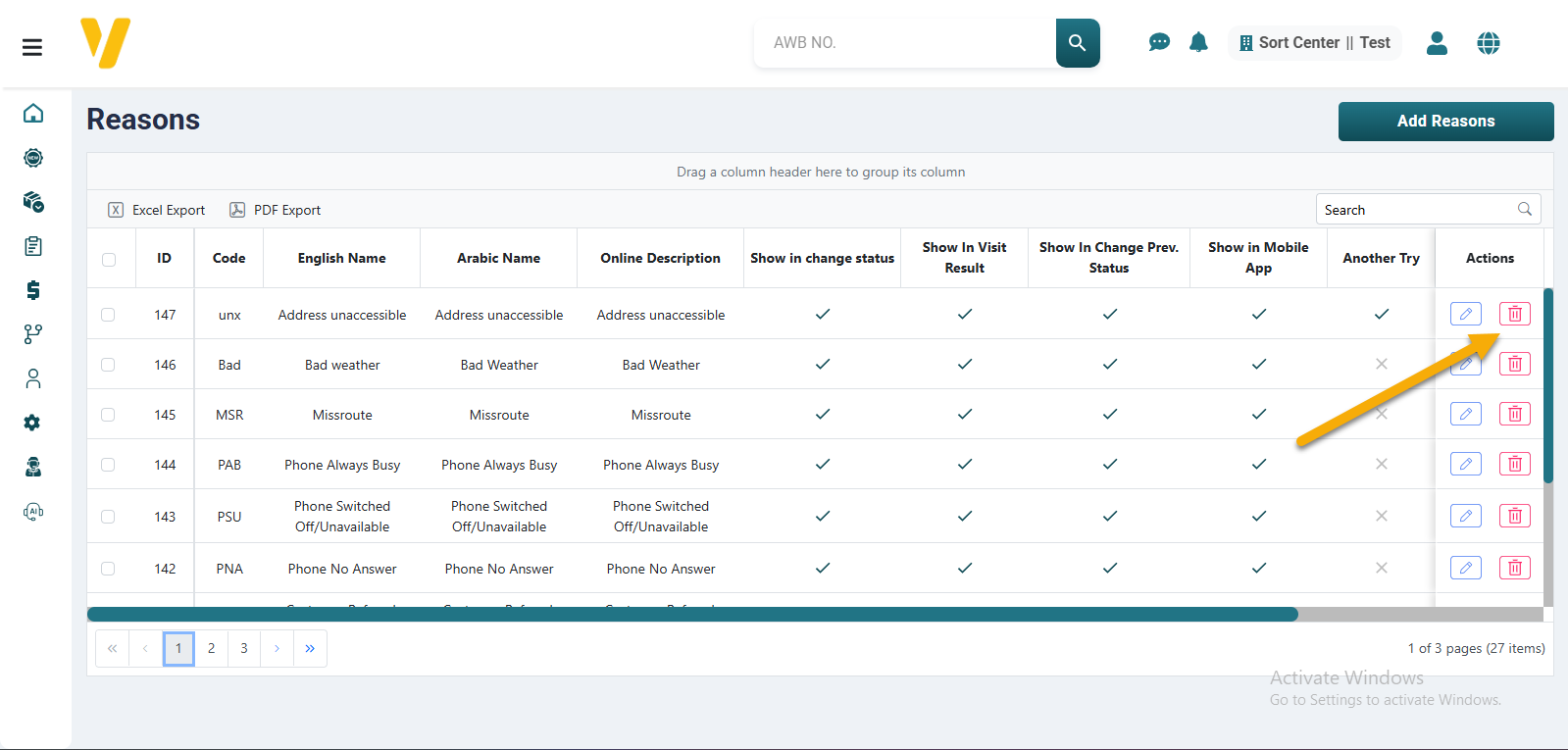Switch to page 2 of results
The image size is (1568, 750).
click(x=211, y=648)
